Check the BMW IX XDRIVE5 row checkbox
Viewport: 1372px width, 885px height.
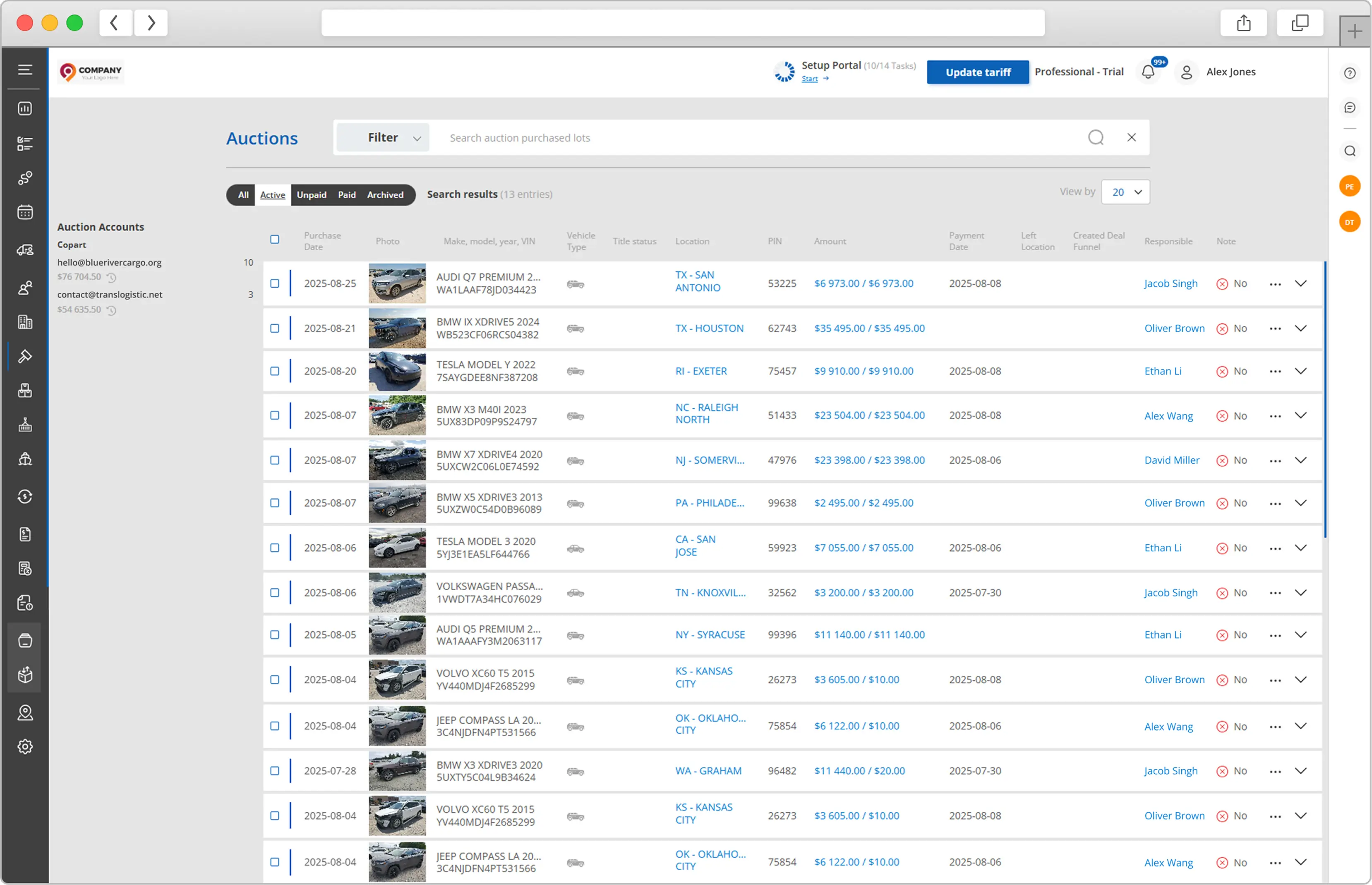point(275,329)
